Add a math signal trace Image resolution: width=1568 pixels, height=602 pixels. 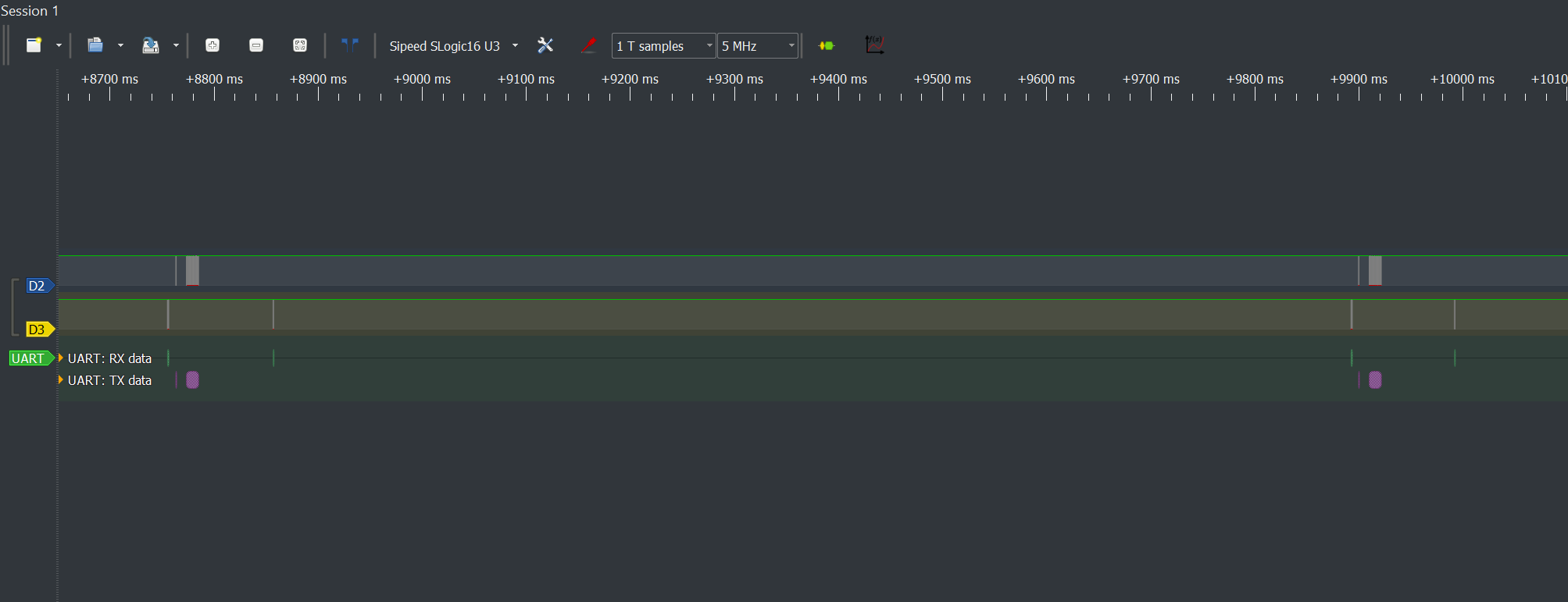(x=874, y=45)
